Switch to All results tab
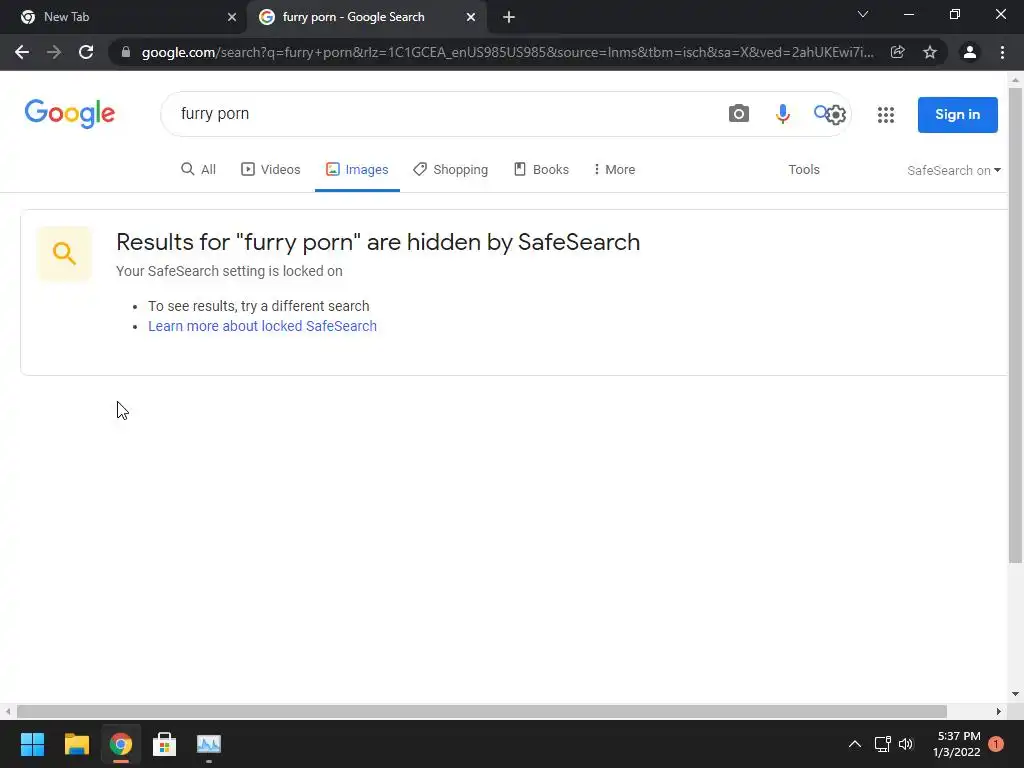 pos(199,170)
